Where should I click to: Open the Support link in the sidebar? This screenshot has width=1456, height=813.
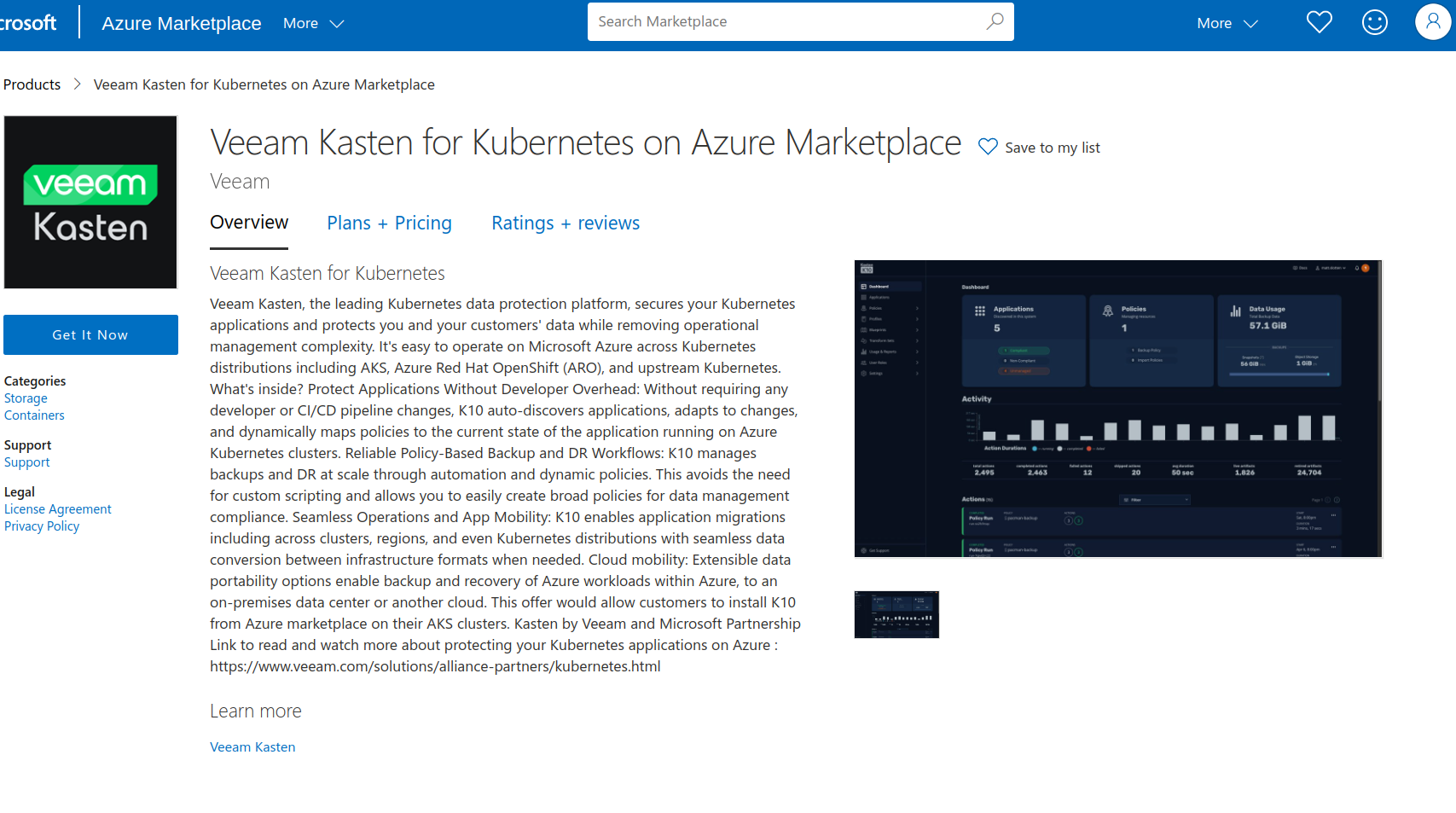pos(27,462)
